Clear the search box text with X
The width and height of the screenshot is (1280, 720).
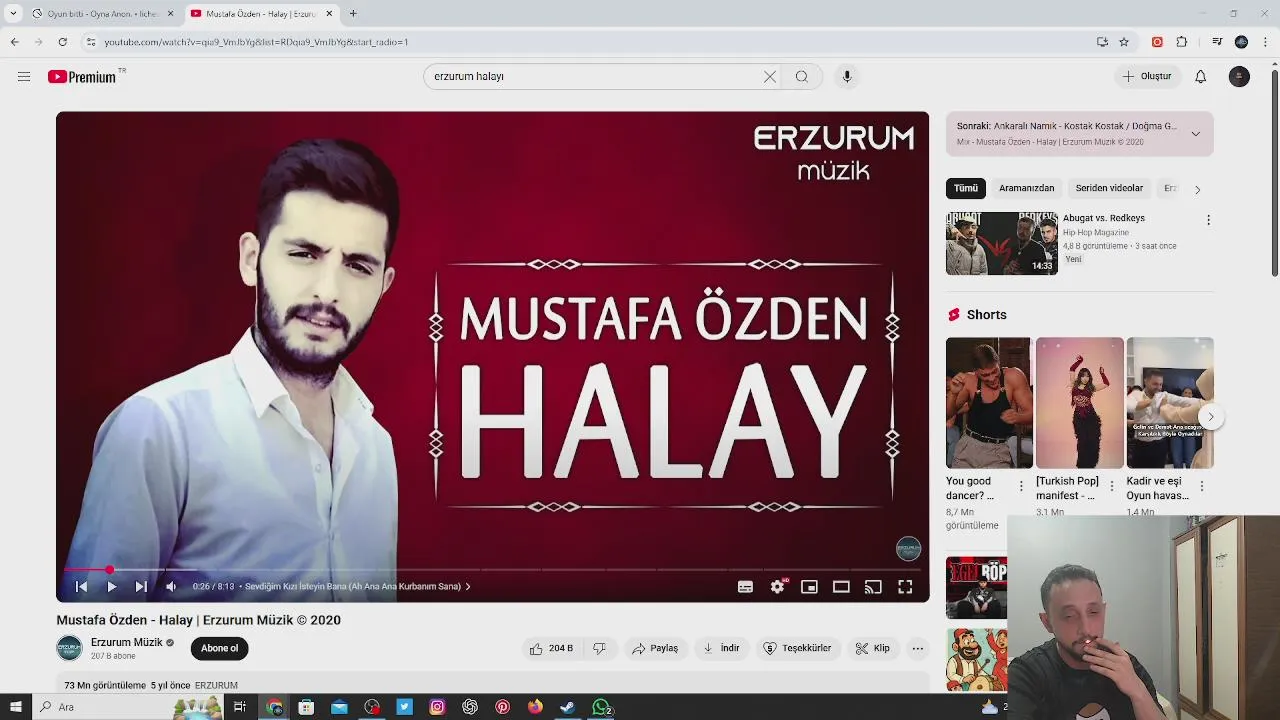770,77
